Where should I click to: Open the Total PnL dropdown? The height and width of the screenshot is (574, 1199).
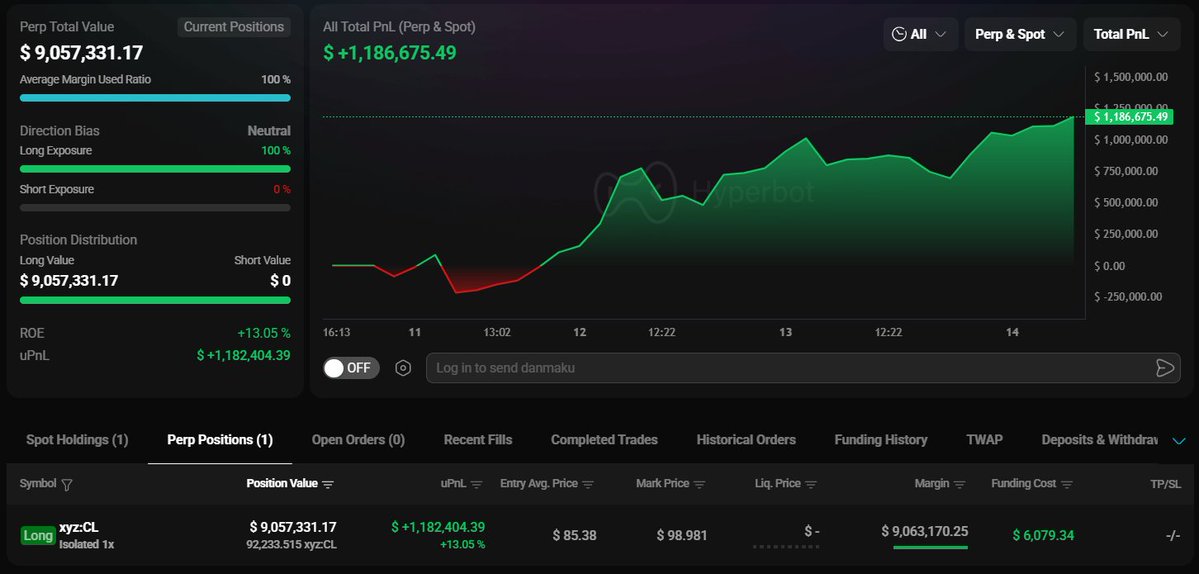pyautogui.click(x=1131, y=34)
